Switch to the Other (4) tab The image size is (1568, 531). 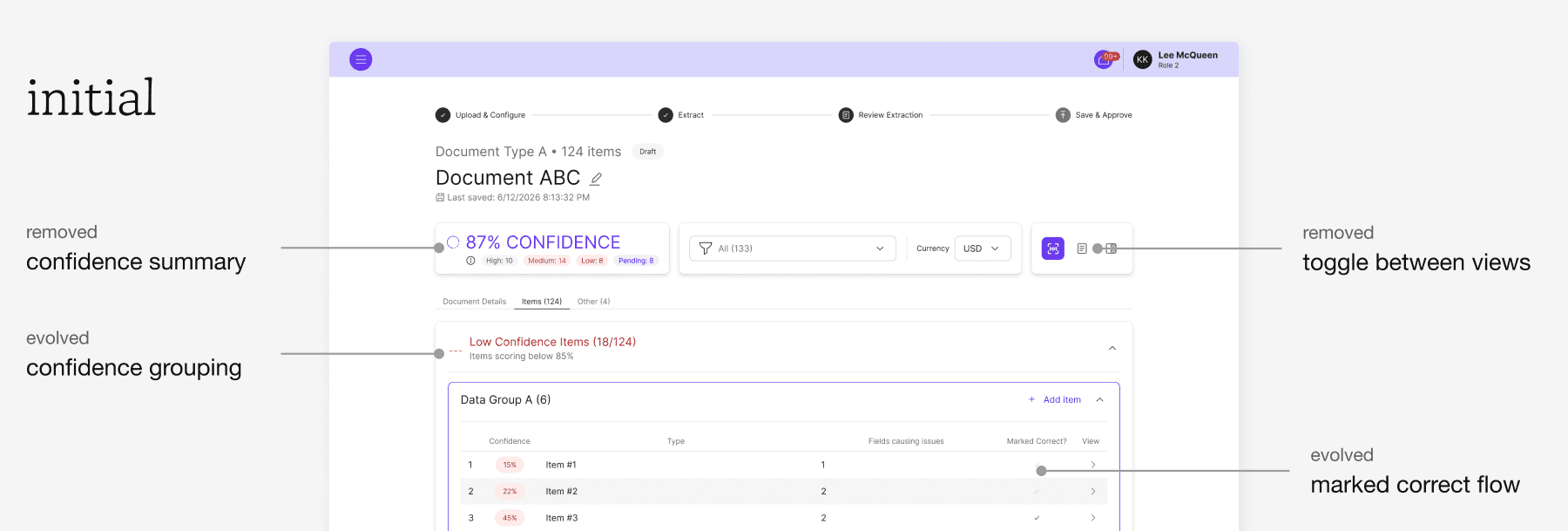594,302
